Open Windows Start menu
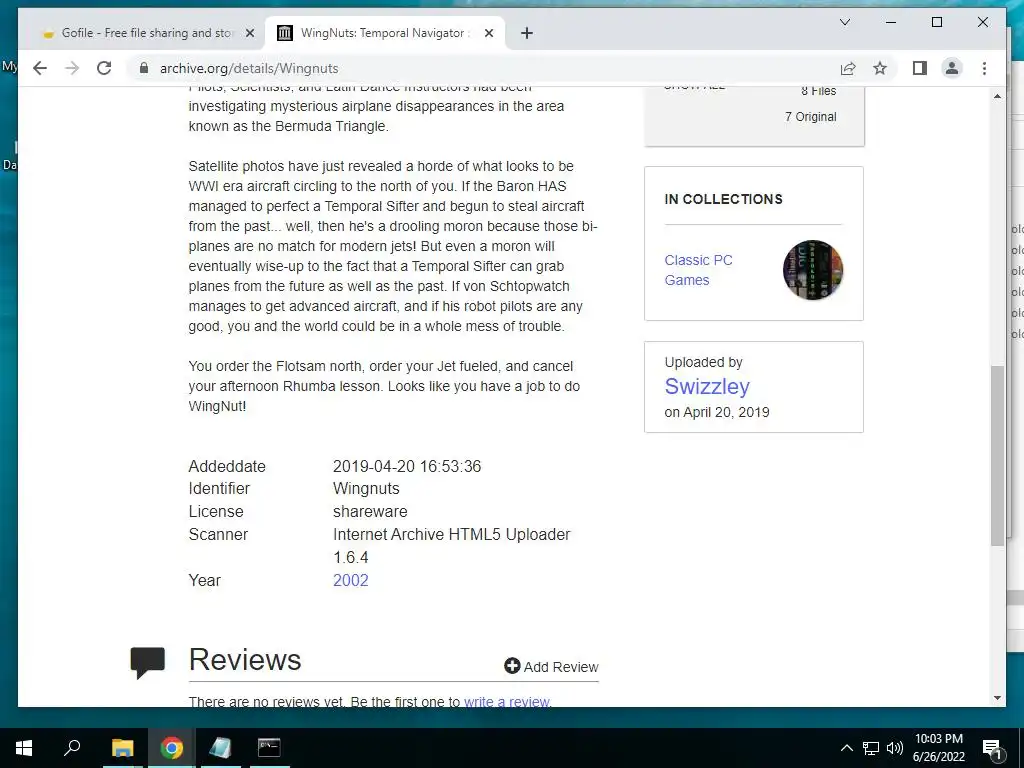Screen dimensions: 1024x768 coord(24,748)
